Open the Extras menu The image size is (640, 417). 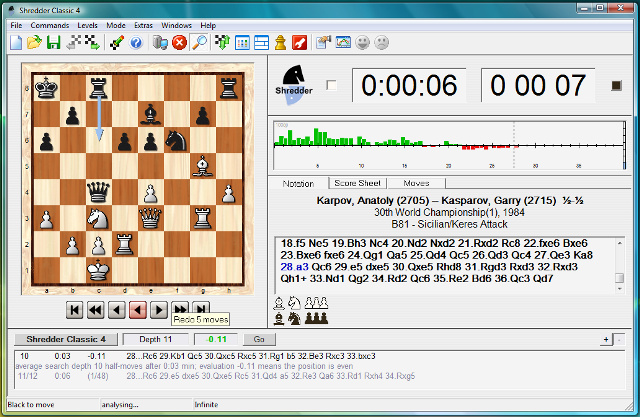143,25
